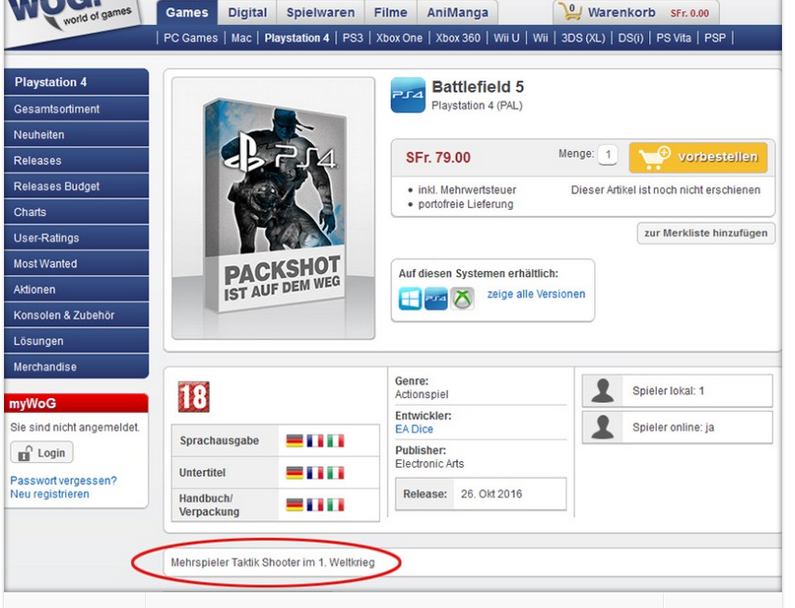Viewport: 795px width, 608px height.
Task: Open User-Ratings in sidebar
Action: (x=77, y=238)
